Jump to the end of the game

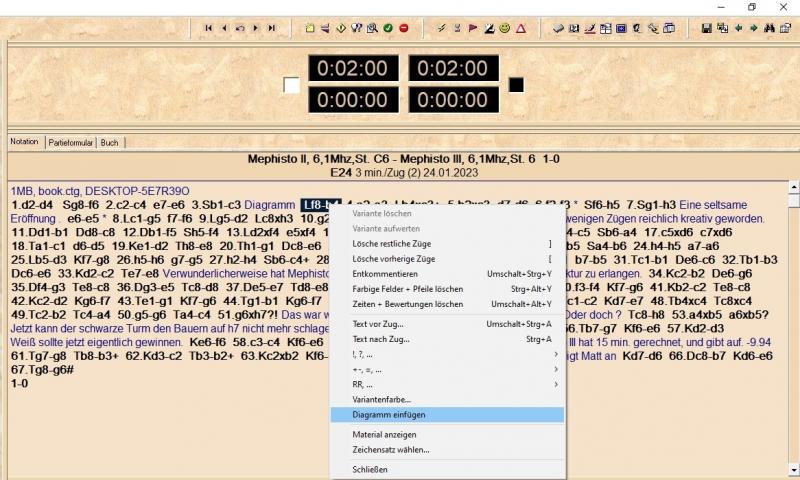[x=272, y=28]
